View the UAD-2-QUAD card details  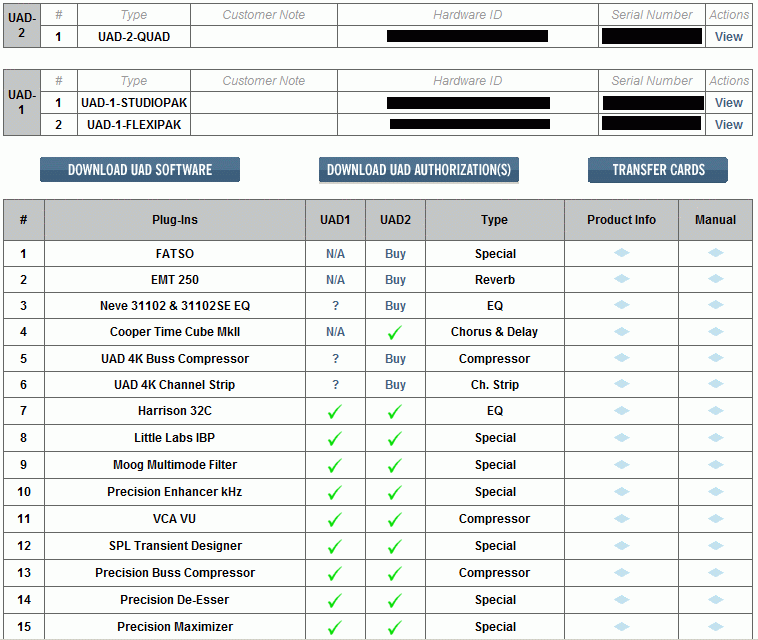(729, 37)
